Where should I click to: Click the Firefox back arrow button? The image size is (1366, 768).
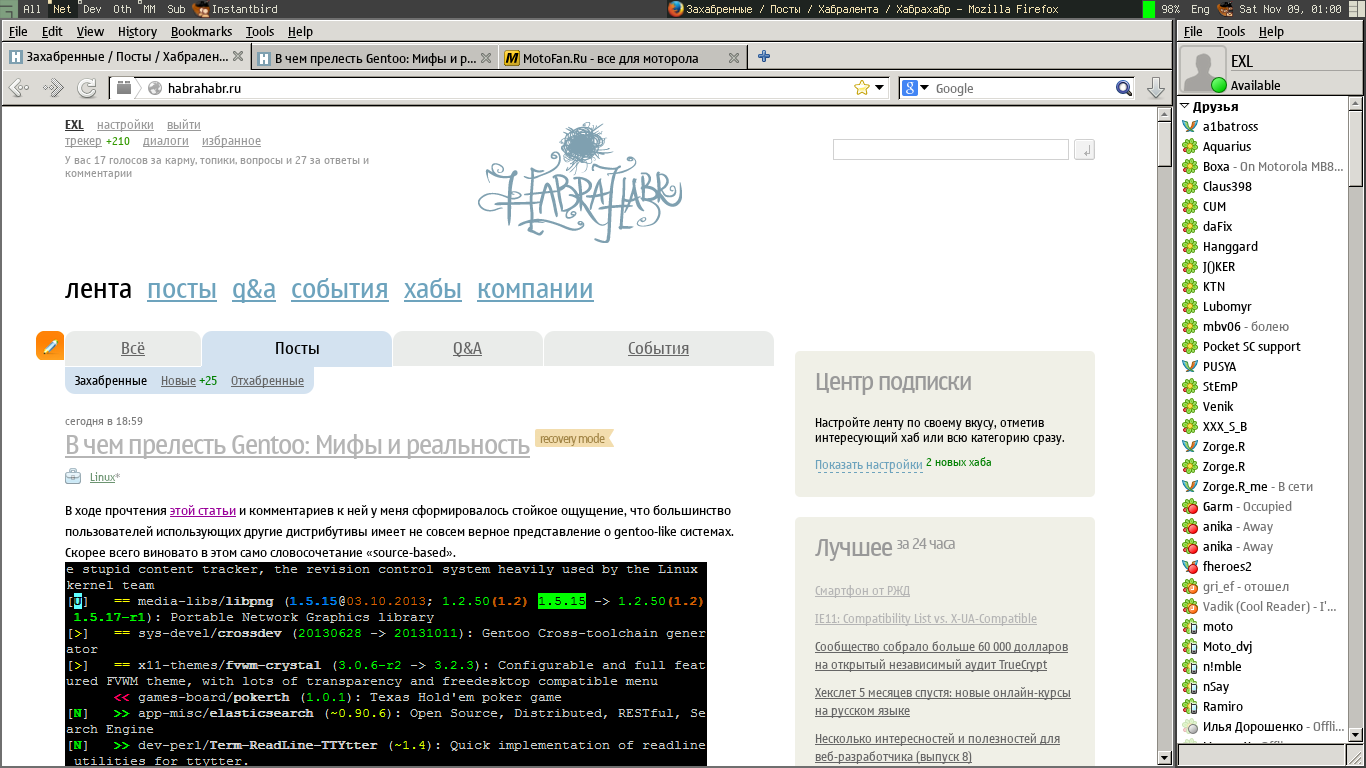coord(19,88)
